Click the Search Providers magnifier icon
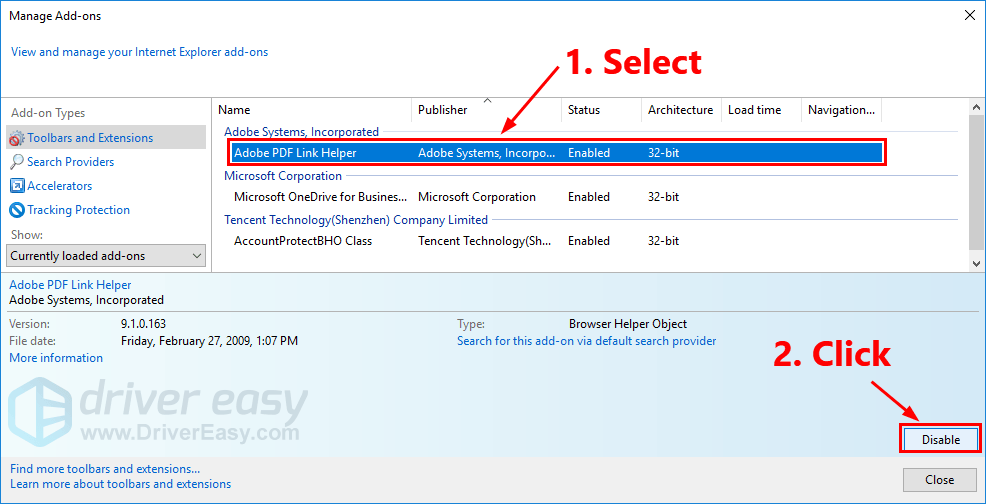The width and height of the screenshot is (986, 504). [17, 162]
